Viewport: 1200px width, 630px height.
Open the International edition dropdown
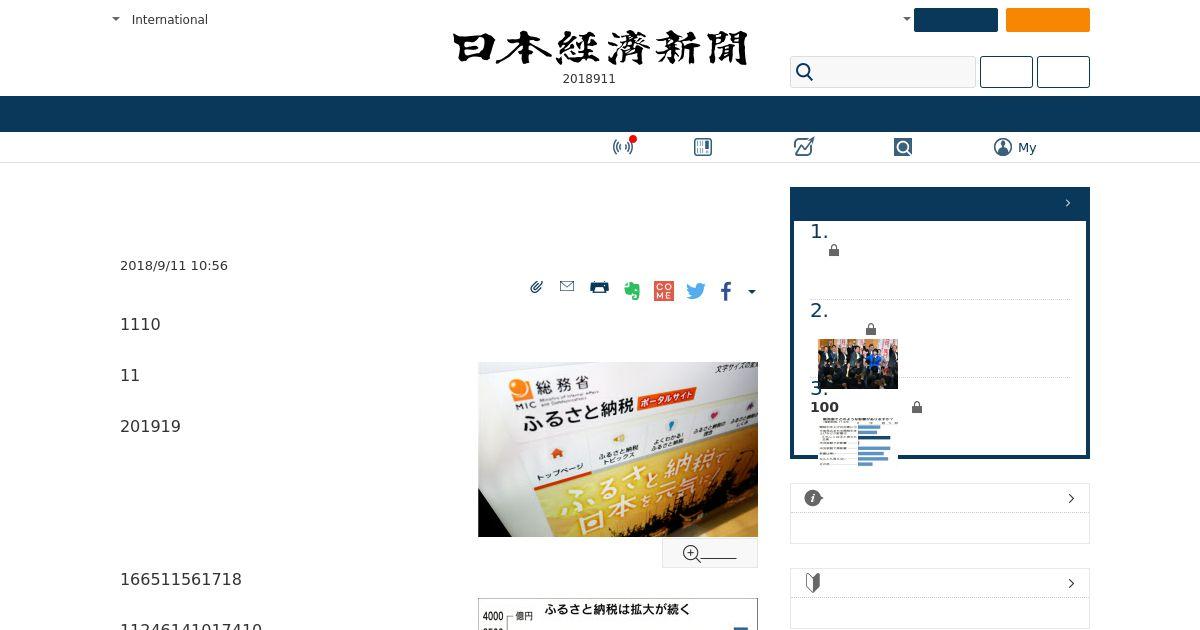(x=160, y=19)
